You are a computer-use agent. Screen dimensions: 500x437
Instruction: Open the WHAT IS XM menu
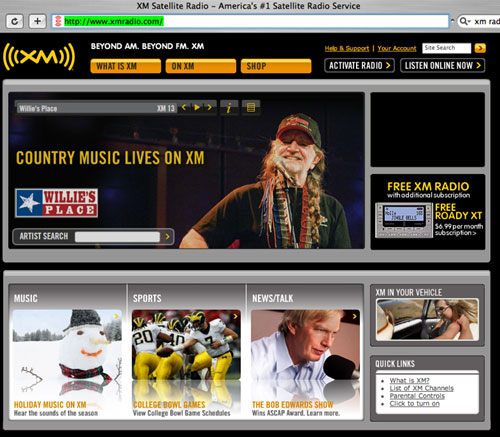[x=126, y=66]
